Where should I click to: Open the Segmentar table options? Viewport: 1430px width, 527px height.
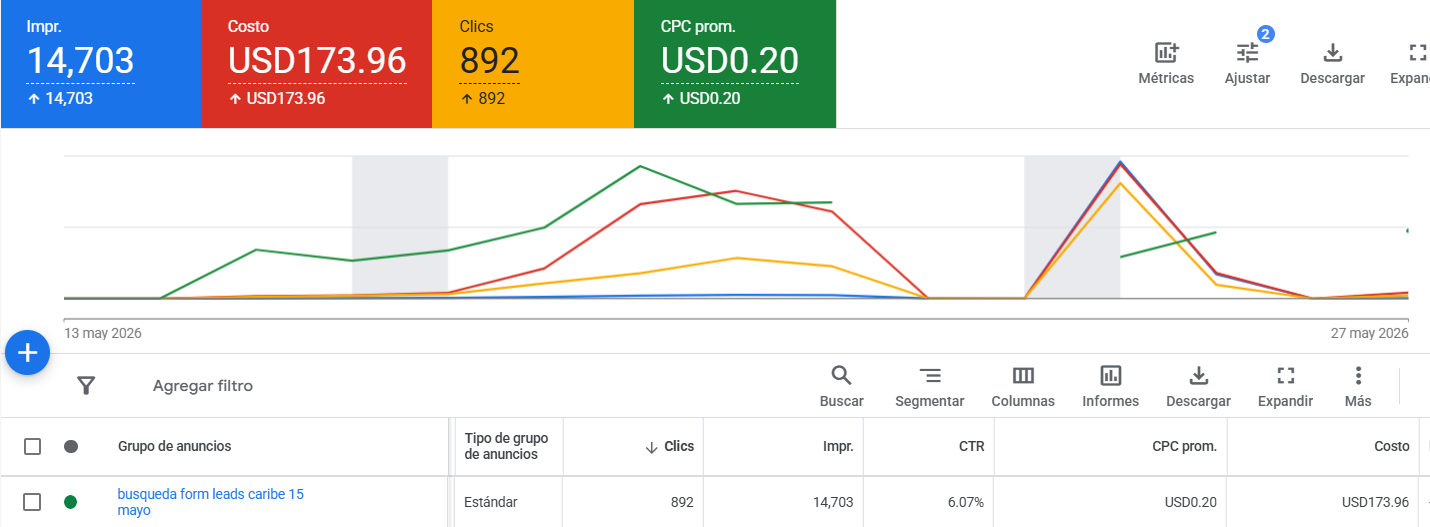pyautogui.click(x=930, y=386)
